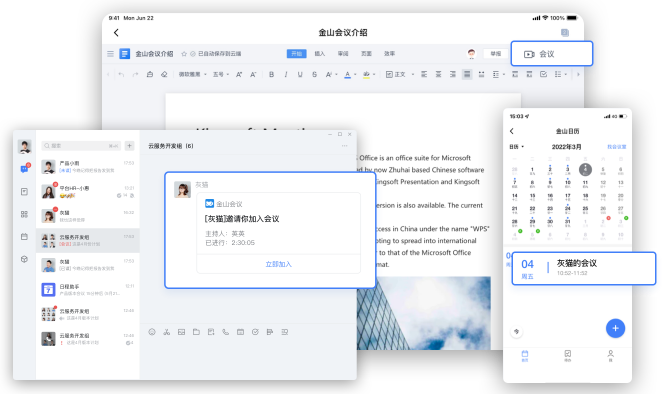This screenshot has width=665, height=394.
Task: Apply font color with underlined A button
Action: tap(347, 75)
